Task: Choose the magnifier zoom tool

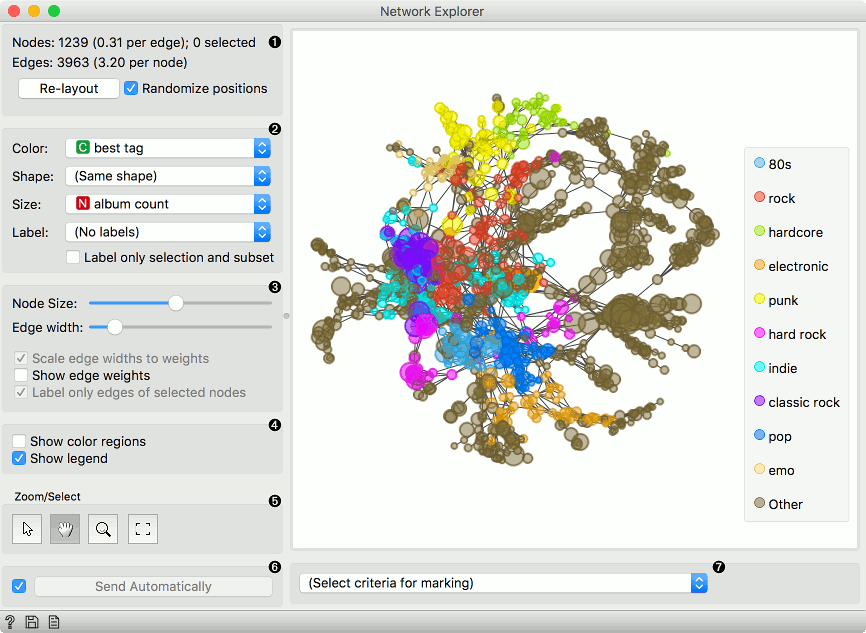Action: coord(103,529)
